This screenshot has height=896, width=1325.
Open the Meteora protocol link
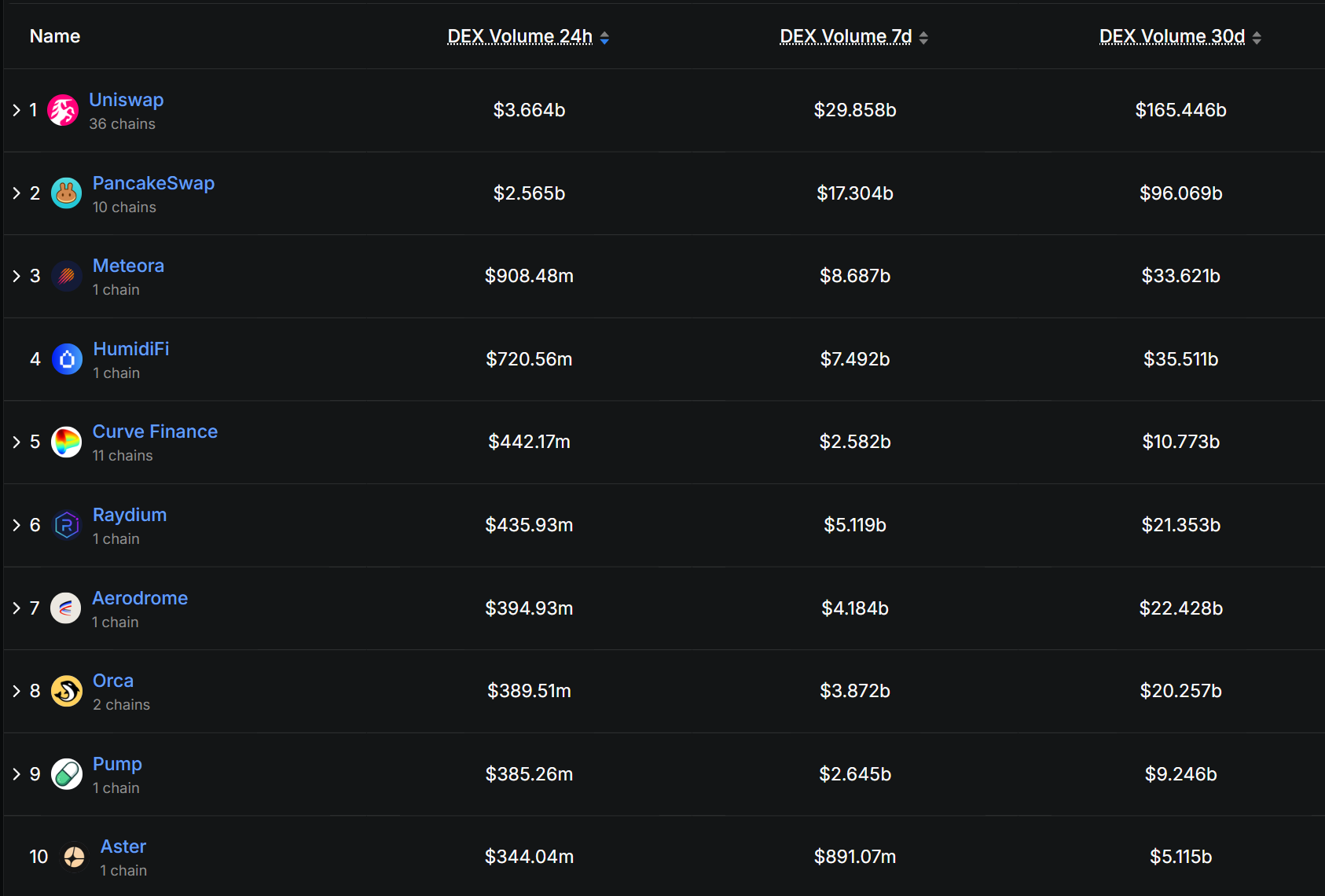click(x=128, y=266)
